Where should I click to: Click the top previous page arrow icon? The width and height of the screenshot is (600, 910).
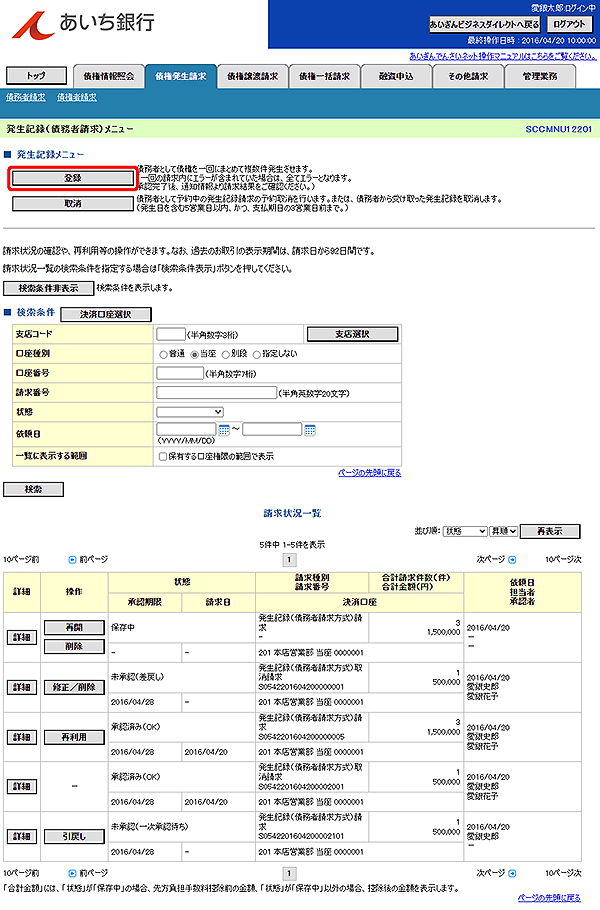[73, 560]
